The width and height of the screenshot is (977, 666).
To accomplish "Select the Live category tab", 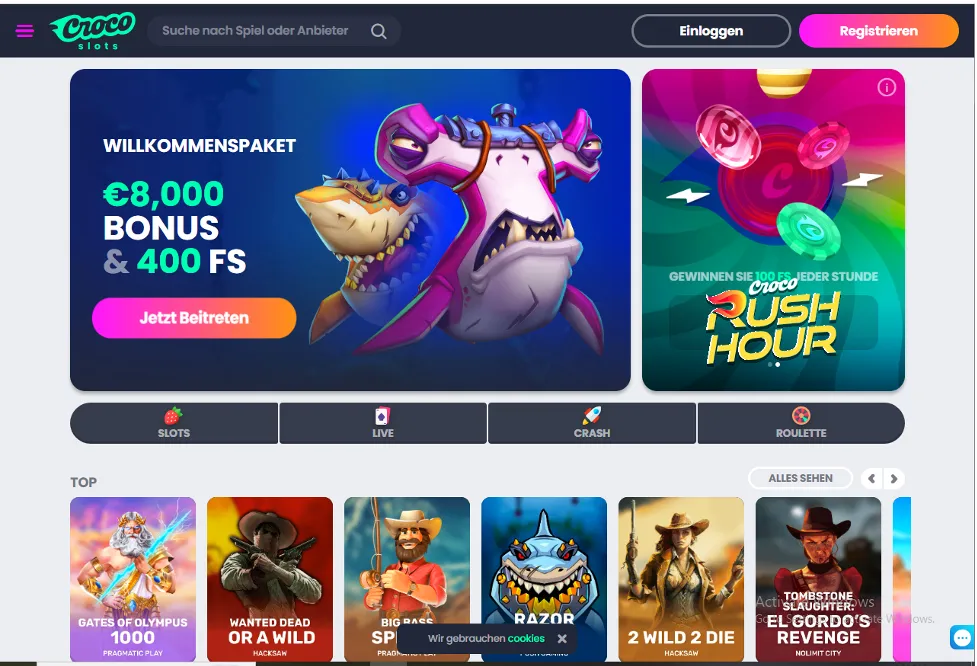I will (383, 423).
